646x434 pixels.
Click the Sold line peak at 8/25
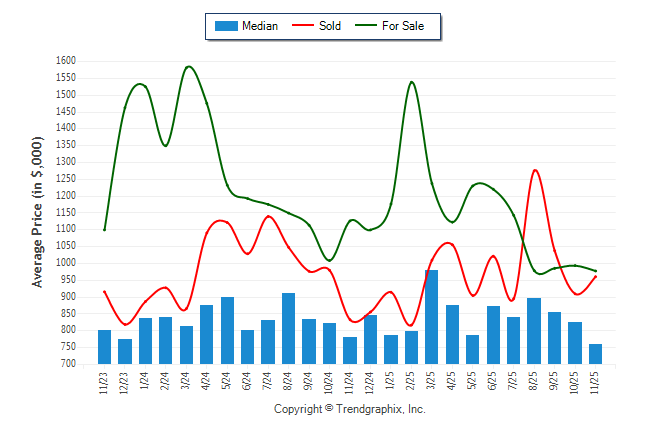tap(536, 170)
